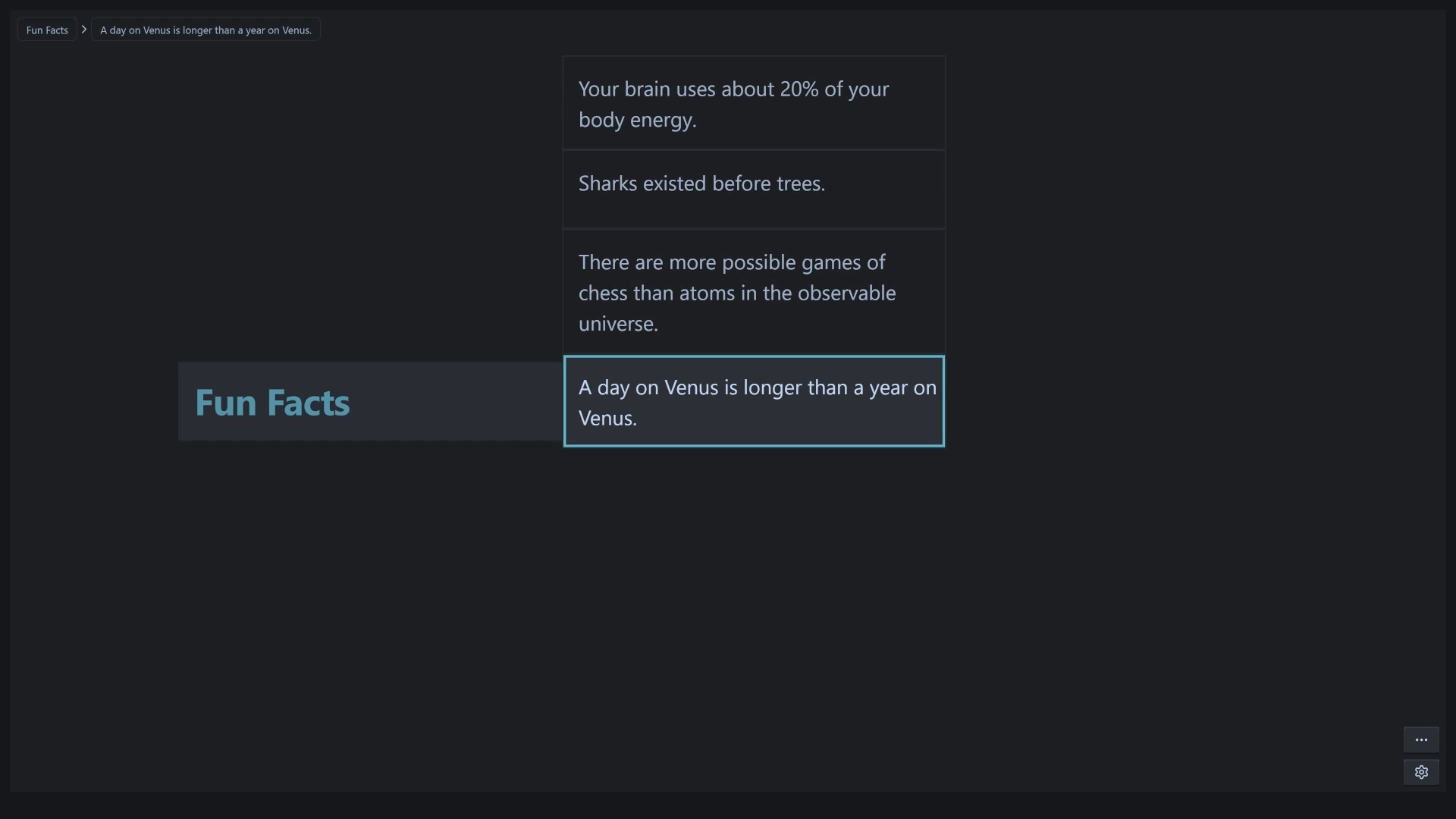Open mind map settings via cog button
The height and width of the screenshot is (819, 1456).
tap(1421, 772)
